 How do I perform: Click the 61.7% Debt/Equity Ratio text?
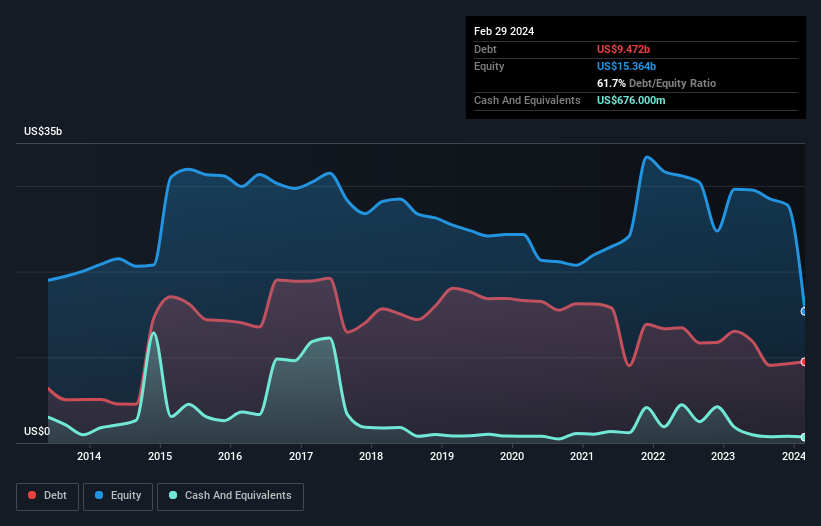point(656,83)
